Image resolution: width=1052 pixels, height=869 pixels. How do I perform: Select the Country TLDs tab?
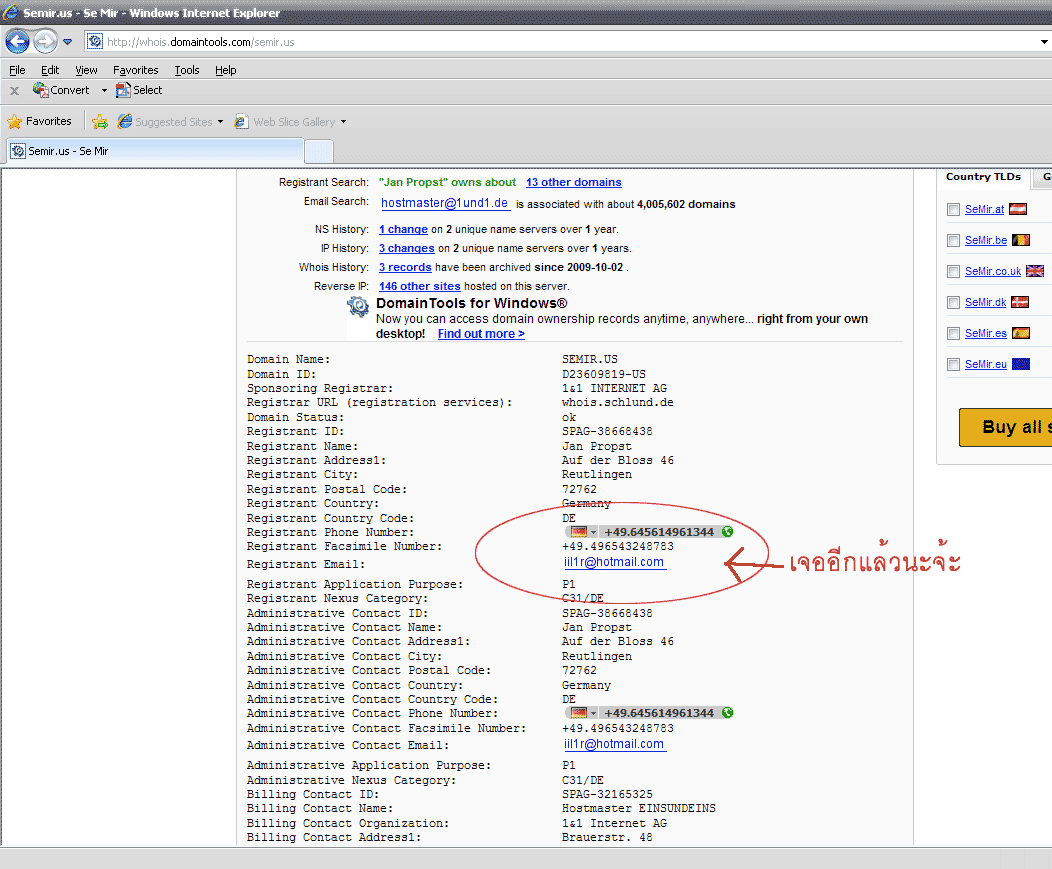[x=984, y=176]
